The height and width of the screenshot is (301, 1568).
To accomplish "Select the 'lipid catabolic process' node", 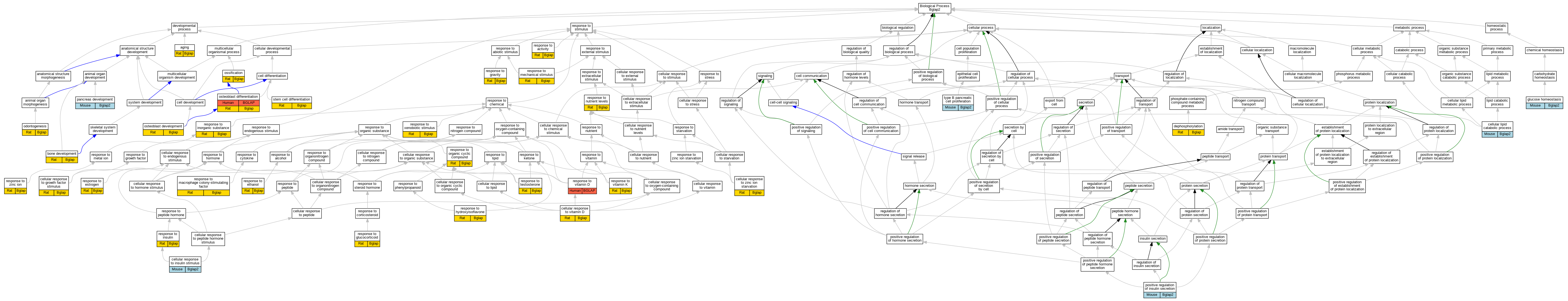I will tap(1497, 102).
